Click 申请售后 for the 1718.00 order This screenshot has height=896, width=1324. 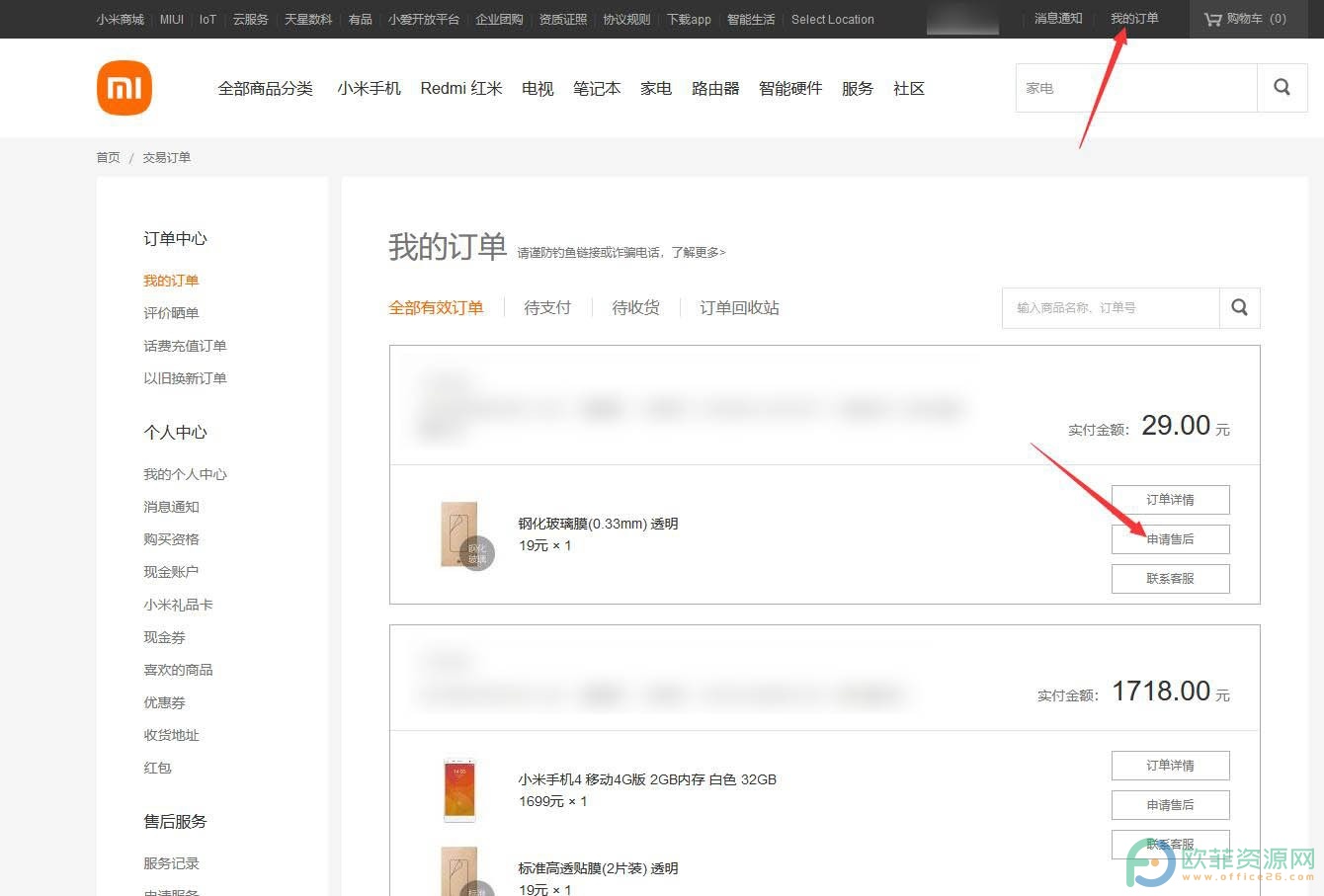point(1171,805)
